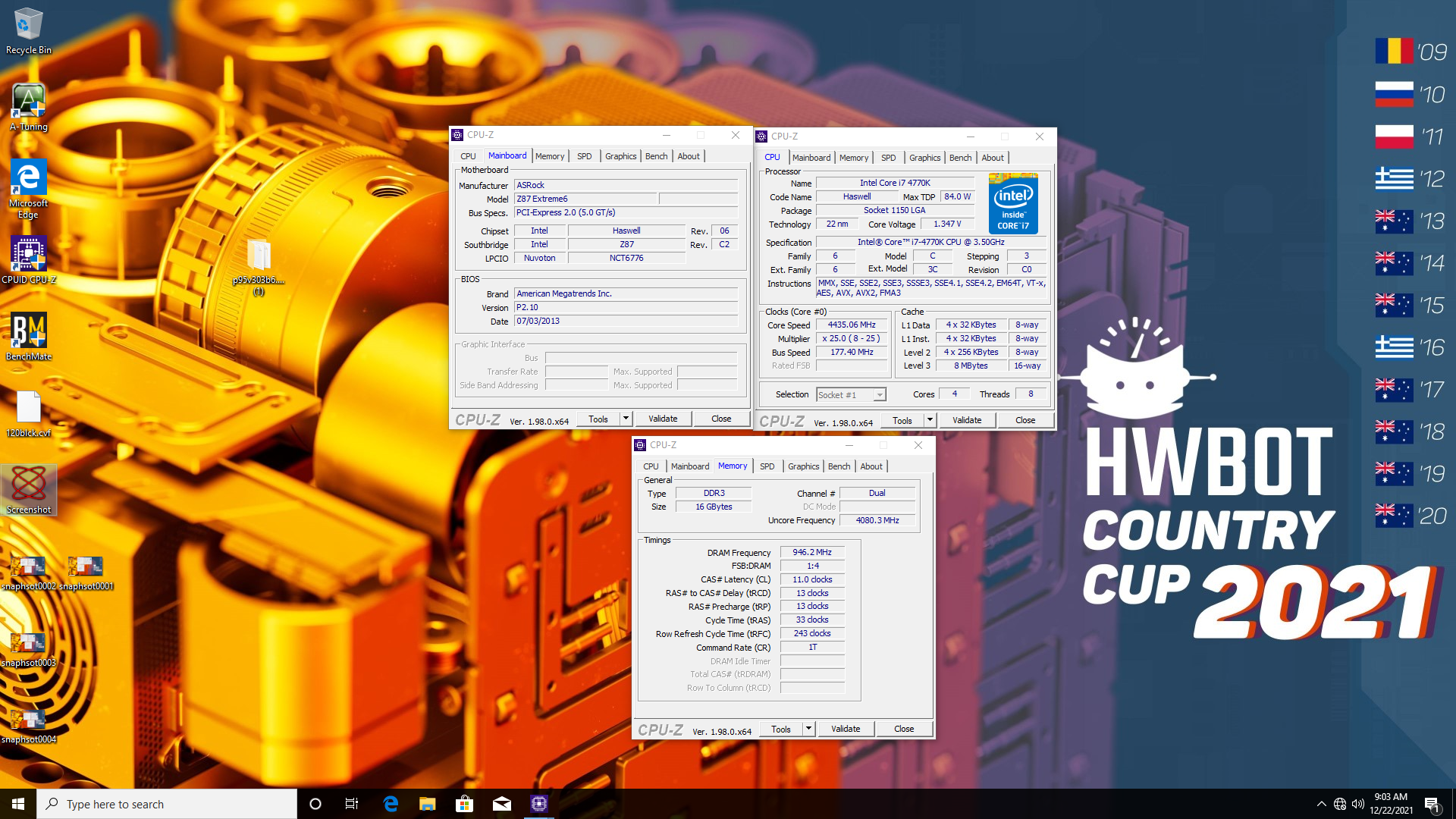Select the CPUID CPU-Z desktop shortcut

click(x=29, y=260)
